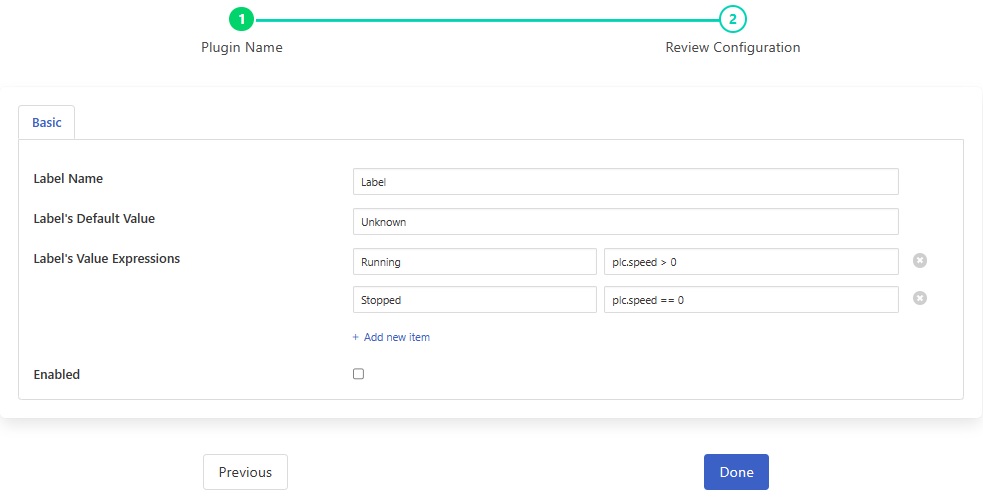Delete the Stopped expression row
The image size is (983, 498).
click(920, 298)
